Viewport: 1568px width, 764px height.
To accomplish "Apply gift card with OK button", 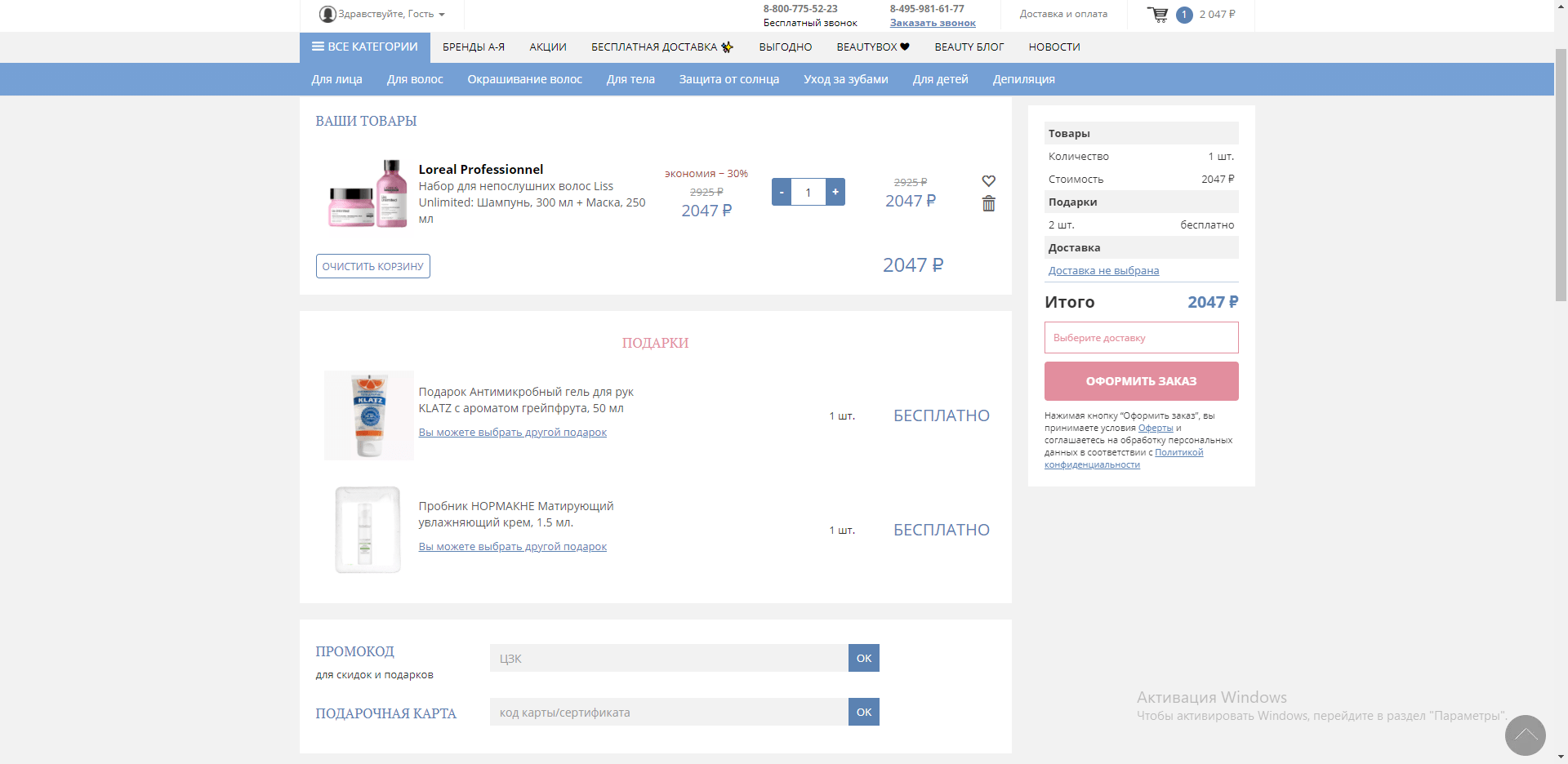I will point(864,712).
